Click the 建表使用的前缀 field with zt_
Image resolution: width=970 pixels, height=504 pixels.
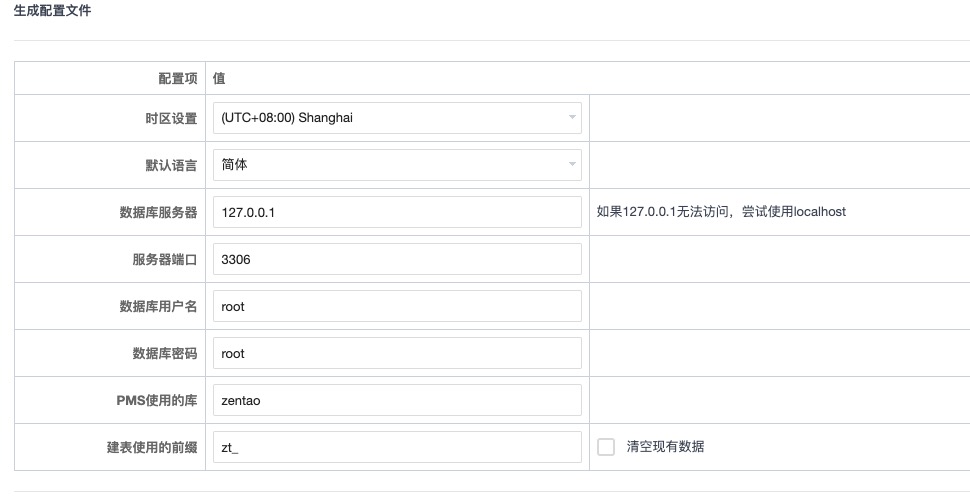[x=397, y=447]
